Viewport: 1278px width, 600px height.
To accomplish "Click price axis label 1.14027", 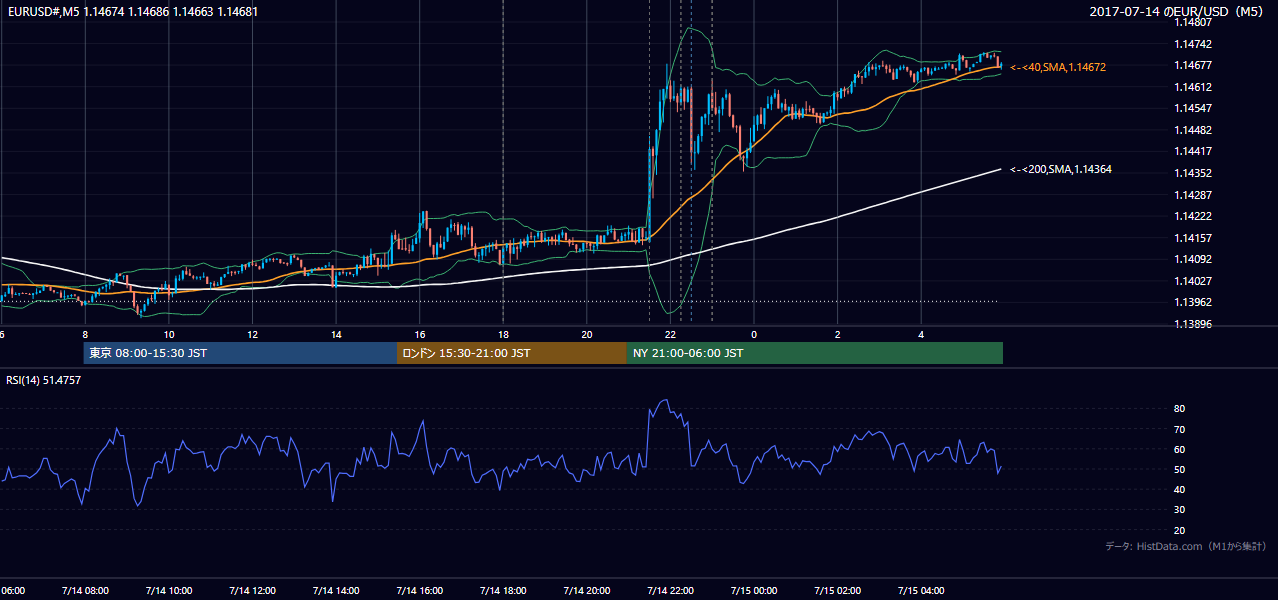I will [x=1192, y=281].
